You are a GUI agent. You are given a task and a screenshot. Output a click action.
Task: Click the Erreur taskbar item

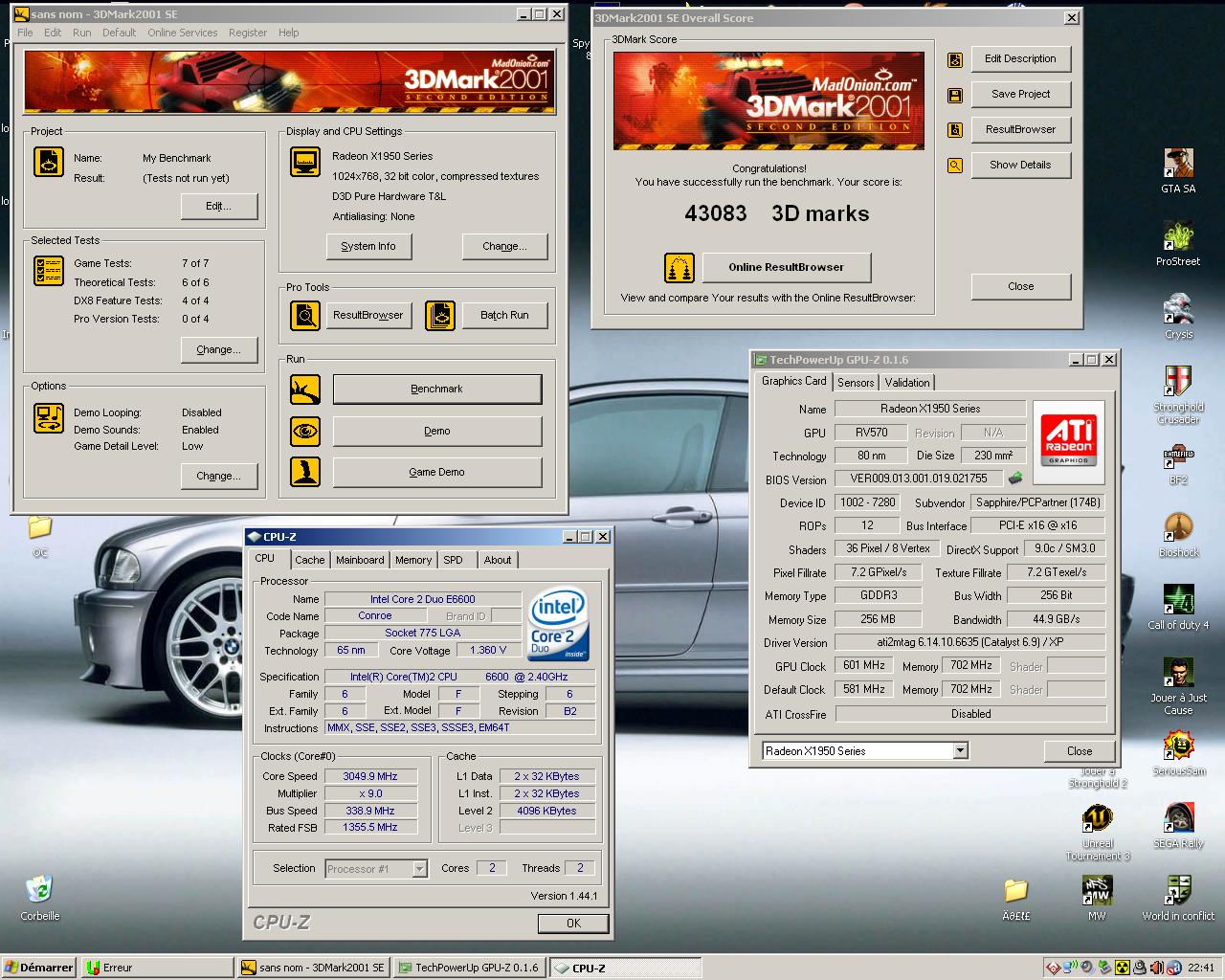pos(156,968)
